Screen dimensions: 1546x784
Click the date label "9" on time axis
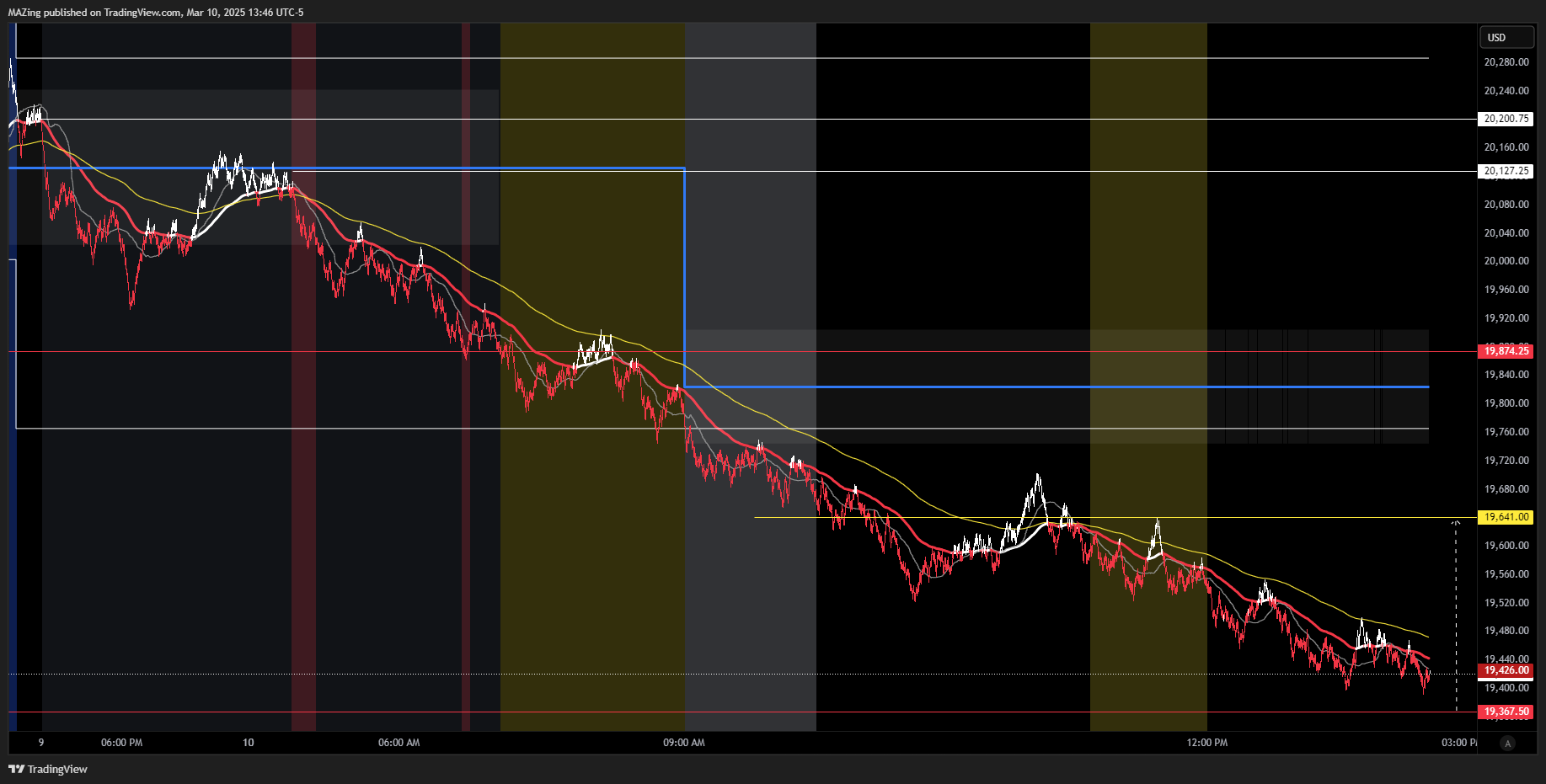tap(41, 743)
